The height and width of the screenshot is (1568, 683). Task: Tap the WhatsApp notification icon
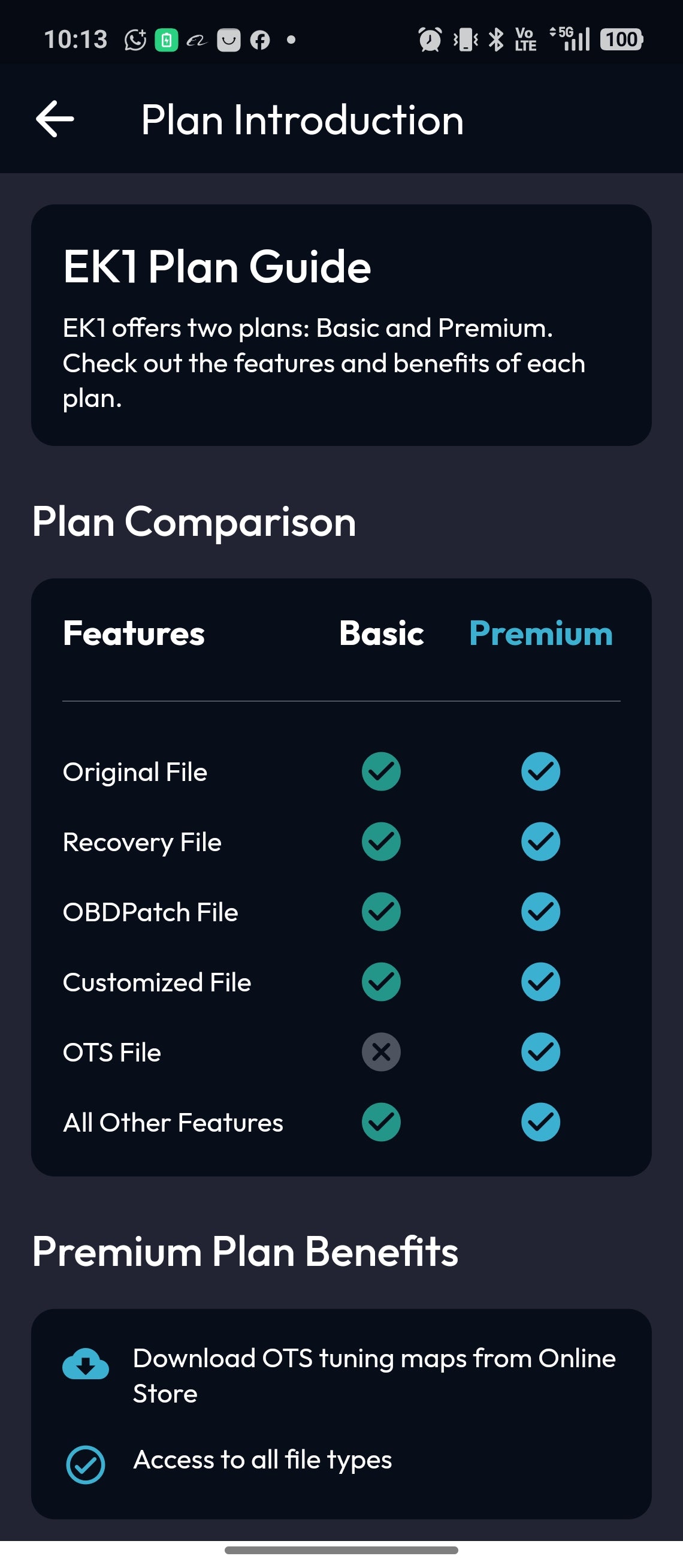[x=135, y=40]
